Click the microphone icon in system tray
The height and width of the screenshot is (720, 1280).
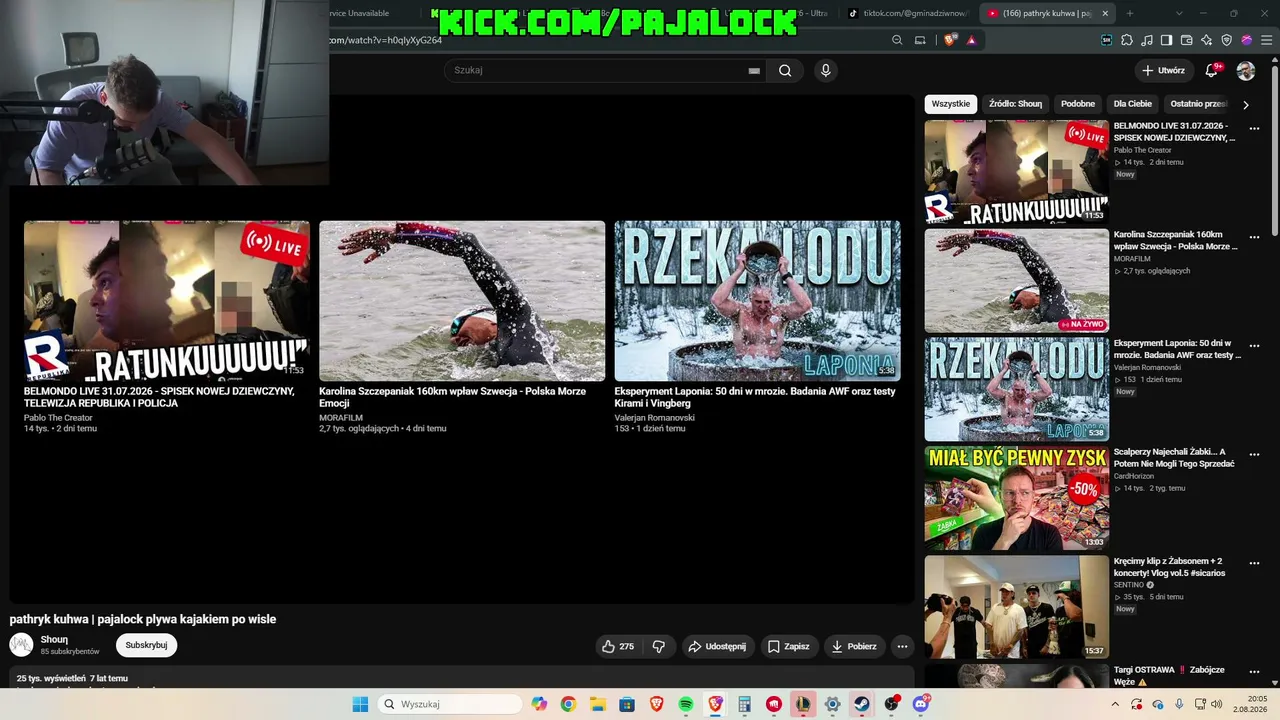(1179, 704)
